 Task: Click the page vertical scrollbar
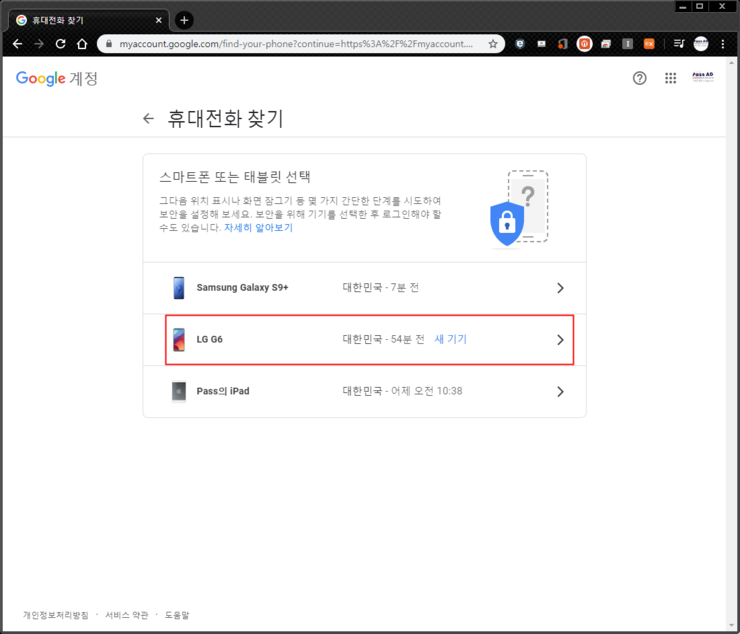(732, 344)
